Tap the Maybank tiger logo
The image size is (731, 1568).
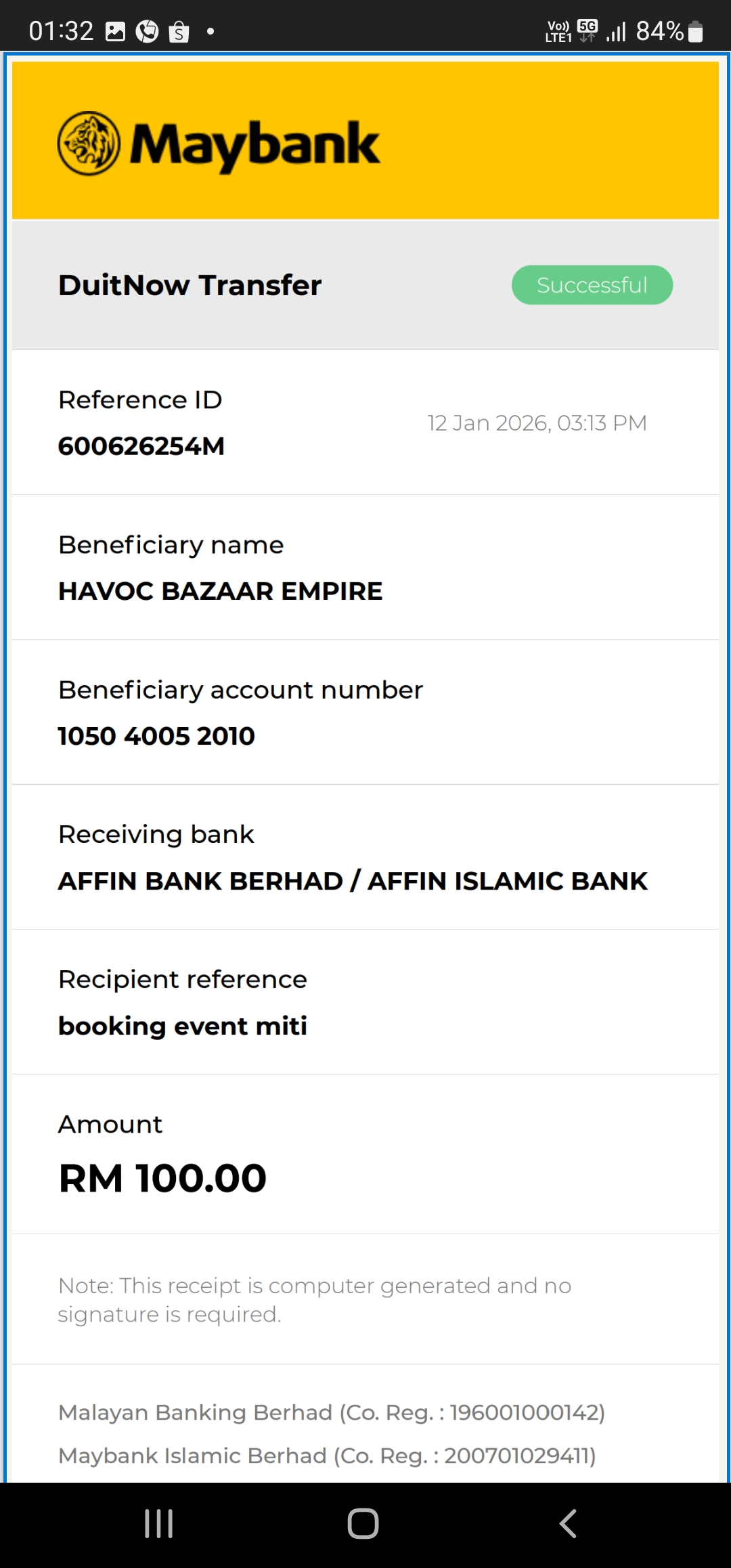(89, 144)
